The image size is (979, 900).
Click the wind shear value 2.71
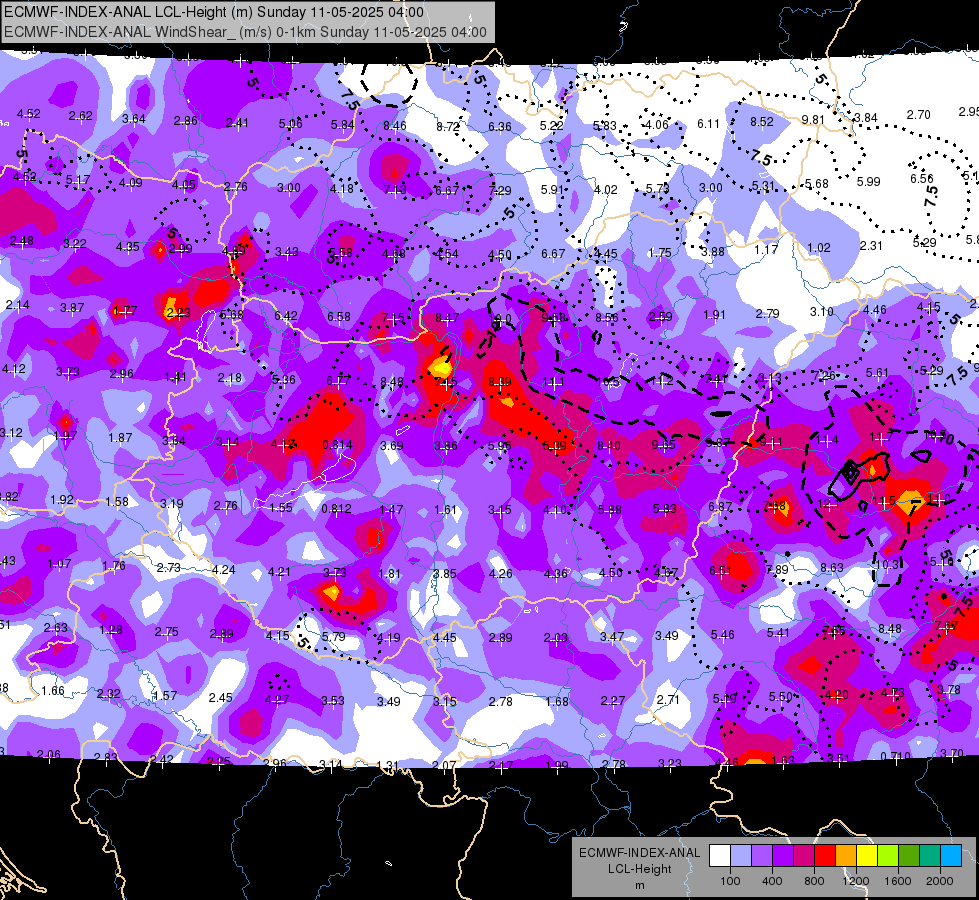(x=668, y=699)
